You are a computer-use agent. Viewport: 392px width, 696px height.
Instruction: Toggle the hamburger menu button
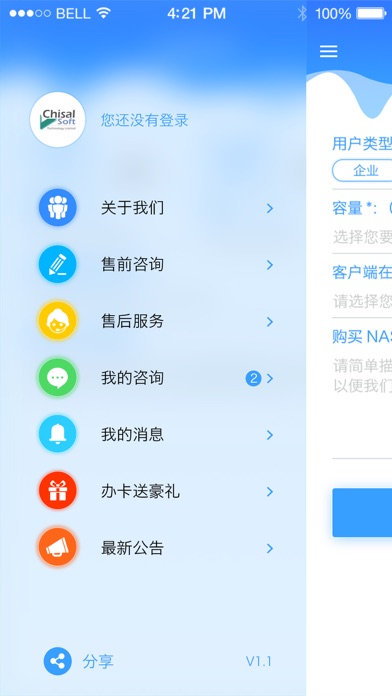(x=329, y=51)
